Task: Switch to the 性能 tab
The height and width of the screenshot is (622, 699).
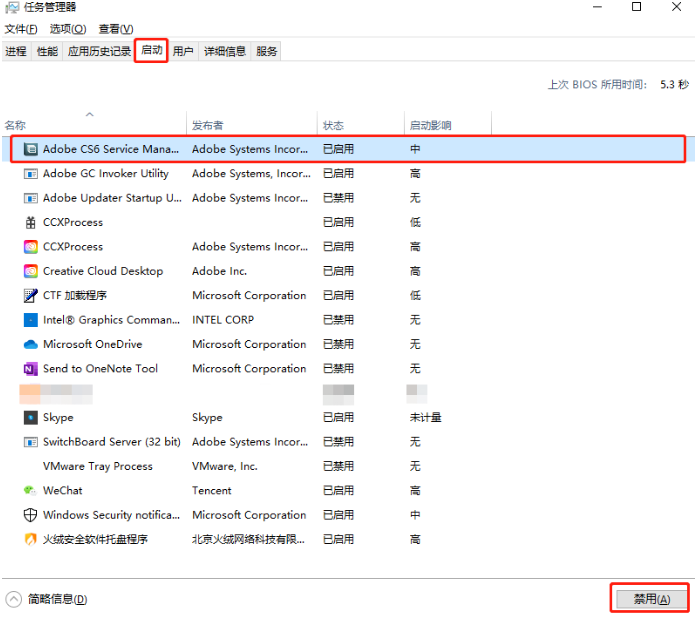Action: 47,51
